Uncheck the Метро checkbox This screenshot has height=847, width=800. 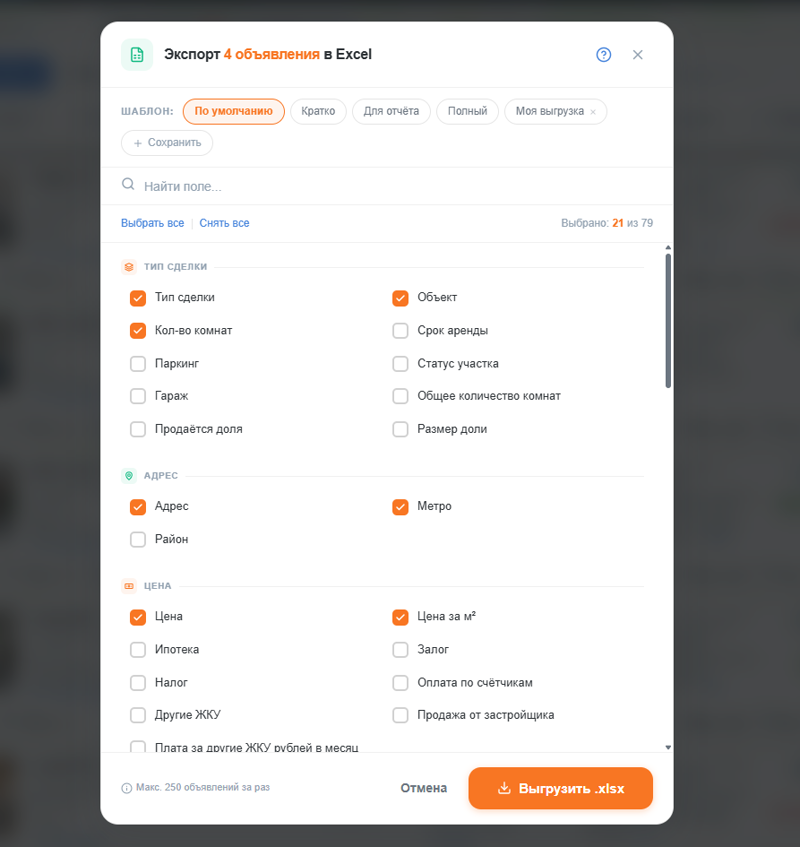coord(400,507)
